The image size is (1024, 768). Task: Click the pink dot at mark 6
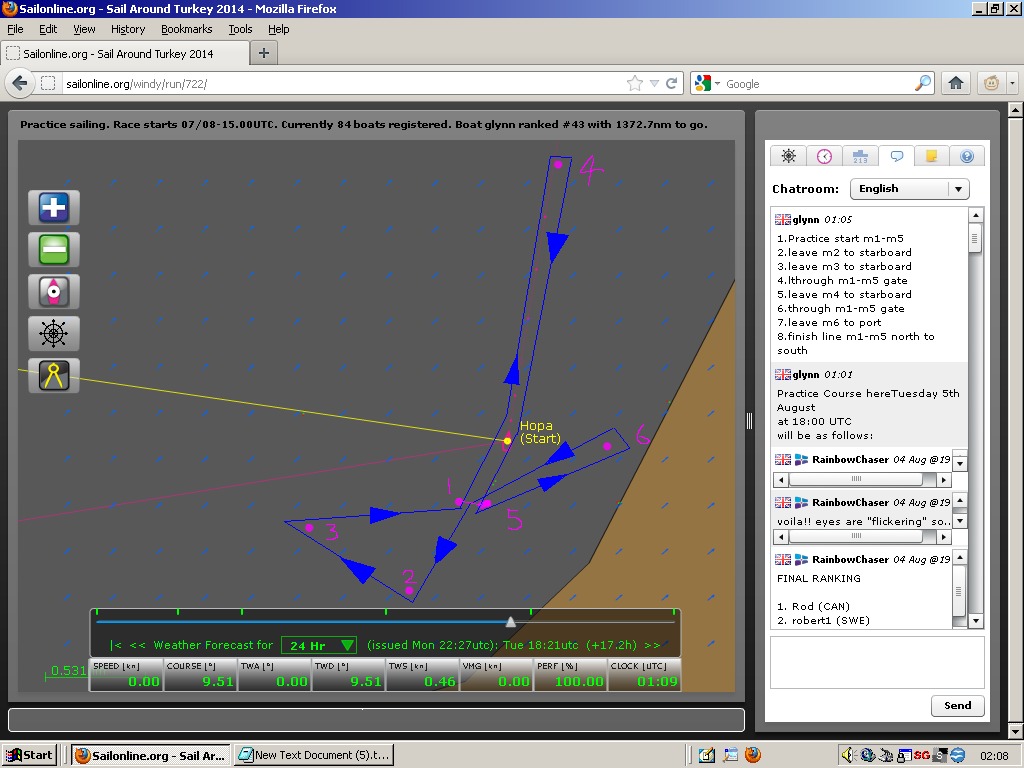pyautogui.click(x=607, y=446)
